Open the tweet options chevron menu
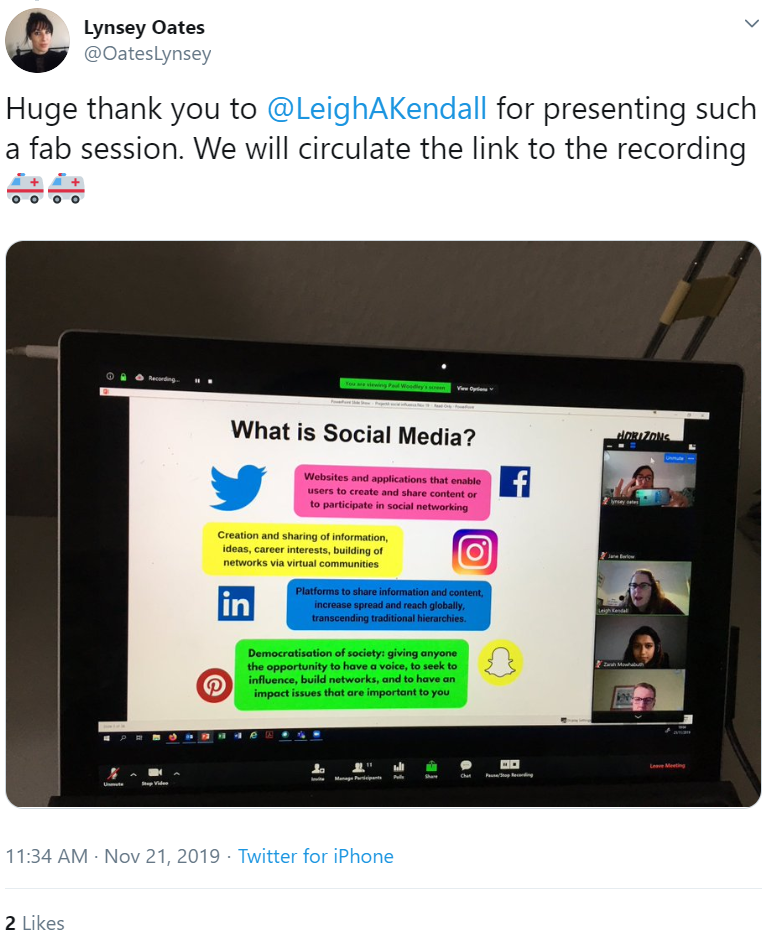Image resolution: width=782 pixels, height=946 pixels. pos(752,24)
